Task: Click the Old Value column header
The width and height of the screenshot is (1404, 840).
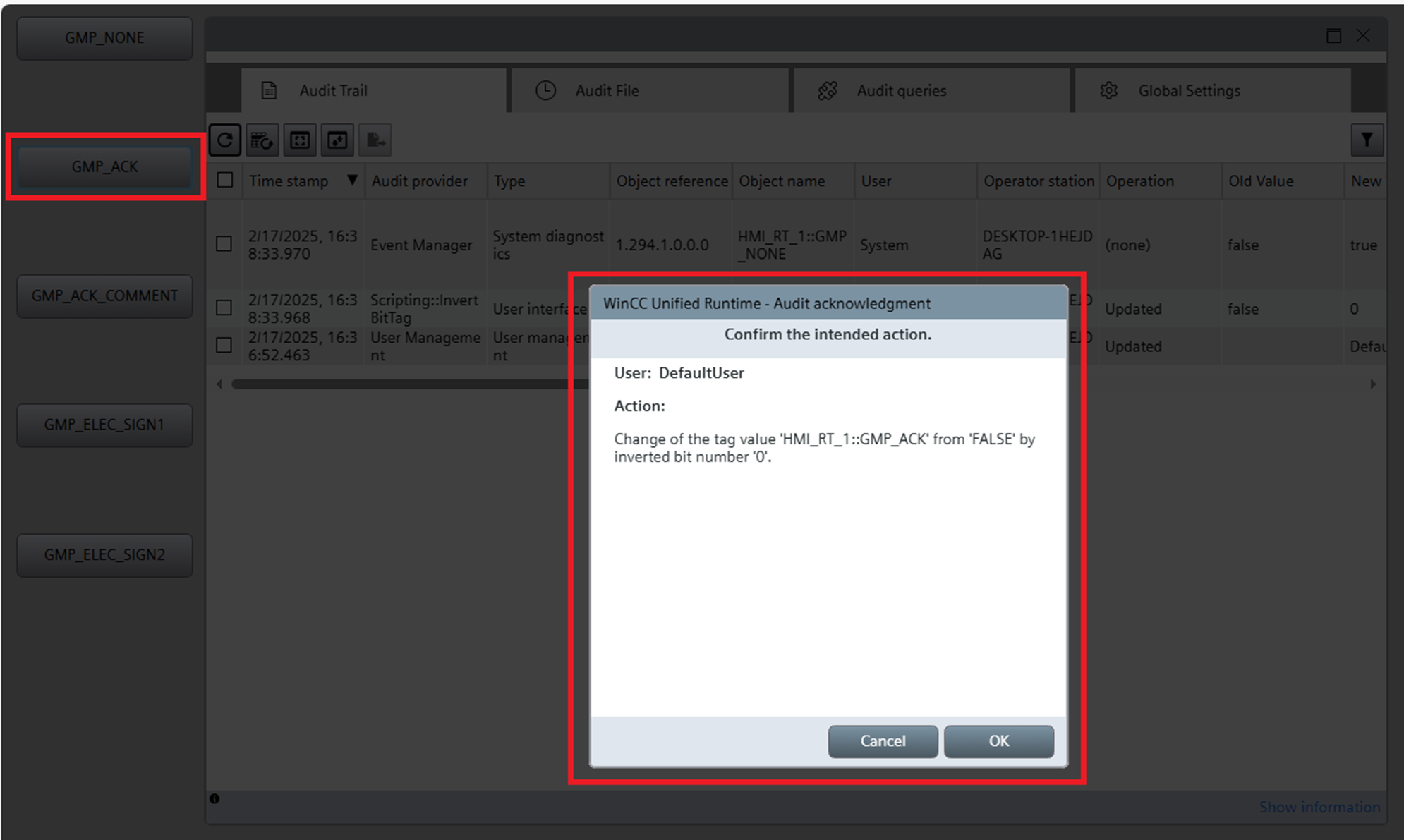Action: point(1283,181)
